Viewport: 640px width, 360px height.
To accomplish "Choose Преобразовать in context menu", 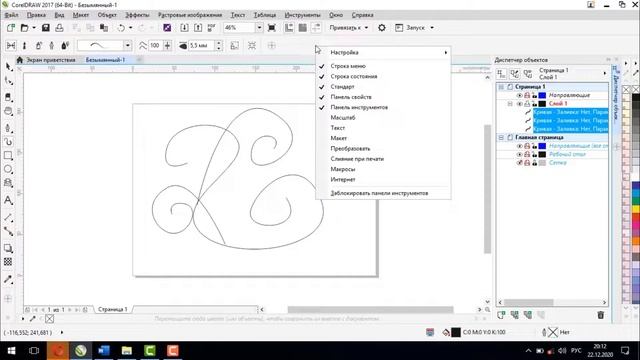I will [x=350, y=149].
